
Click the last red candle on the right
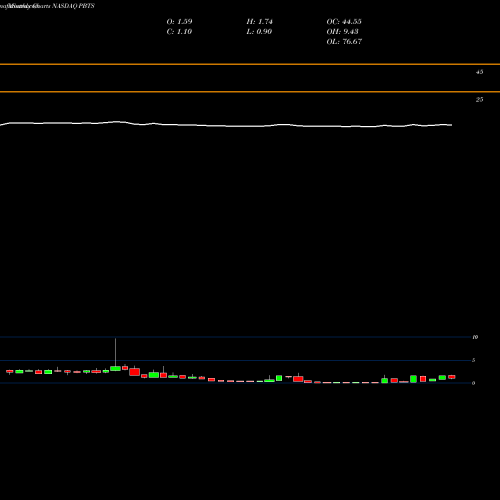[452, 377]
